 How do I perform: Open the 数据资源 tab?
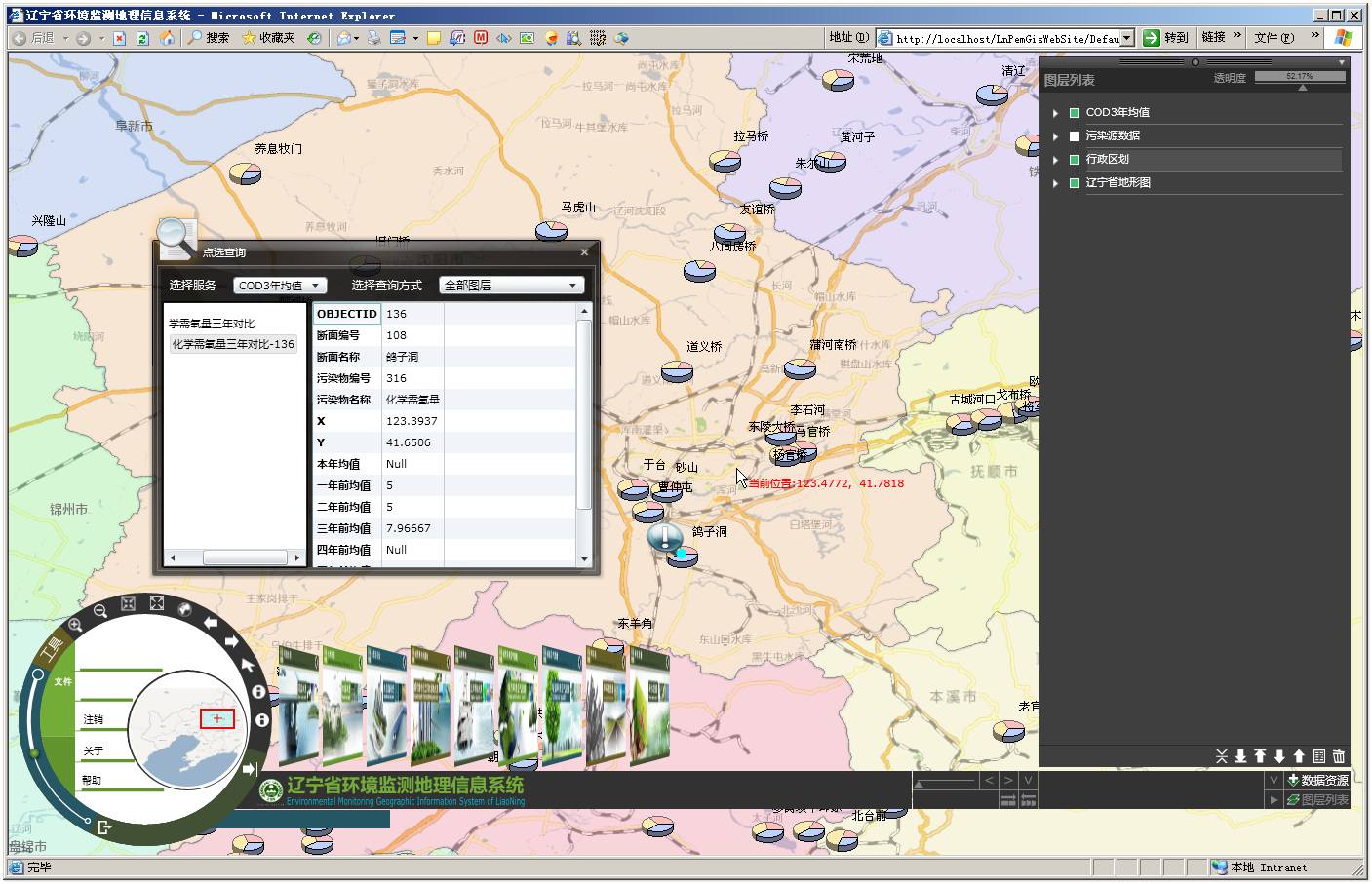click(1317, 780)
